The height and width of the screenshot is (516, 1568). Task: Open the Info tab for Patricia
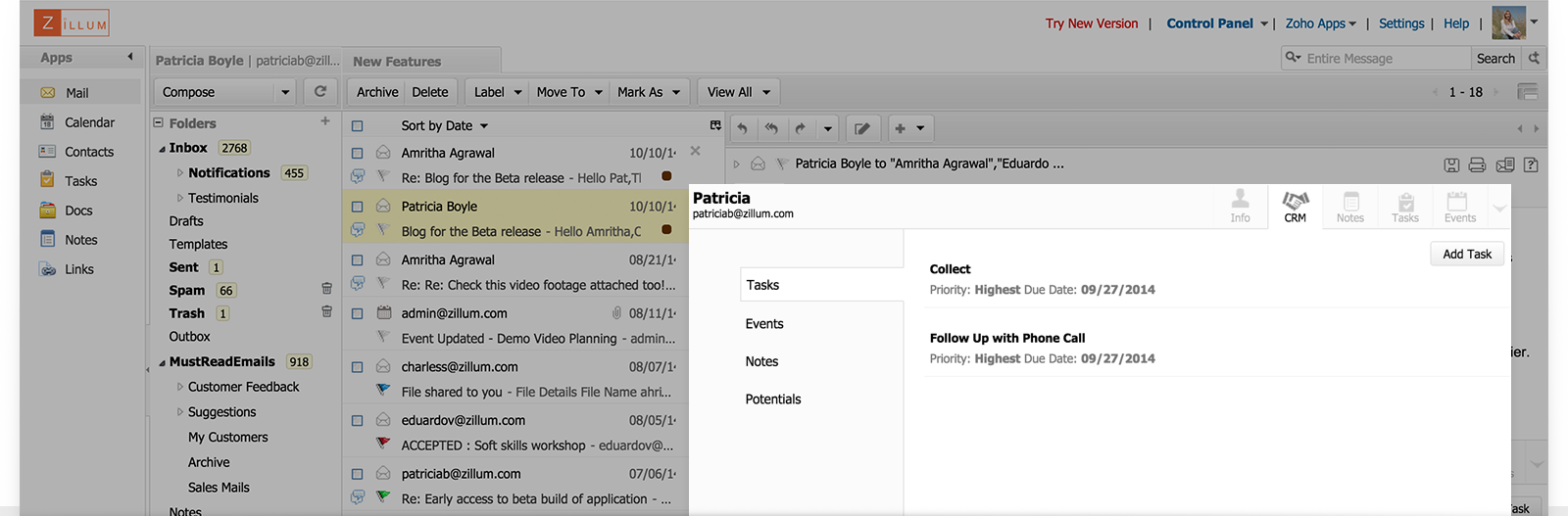(x=1240, y=207)
